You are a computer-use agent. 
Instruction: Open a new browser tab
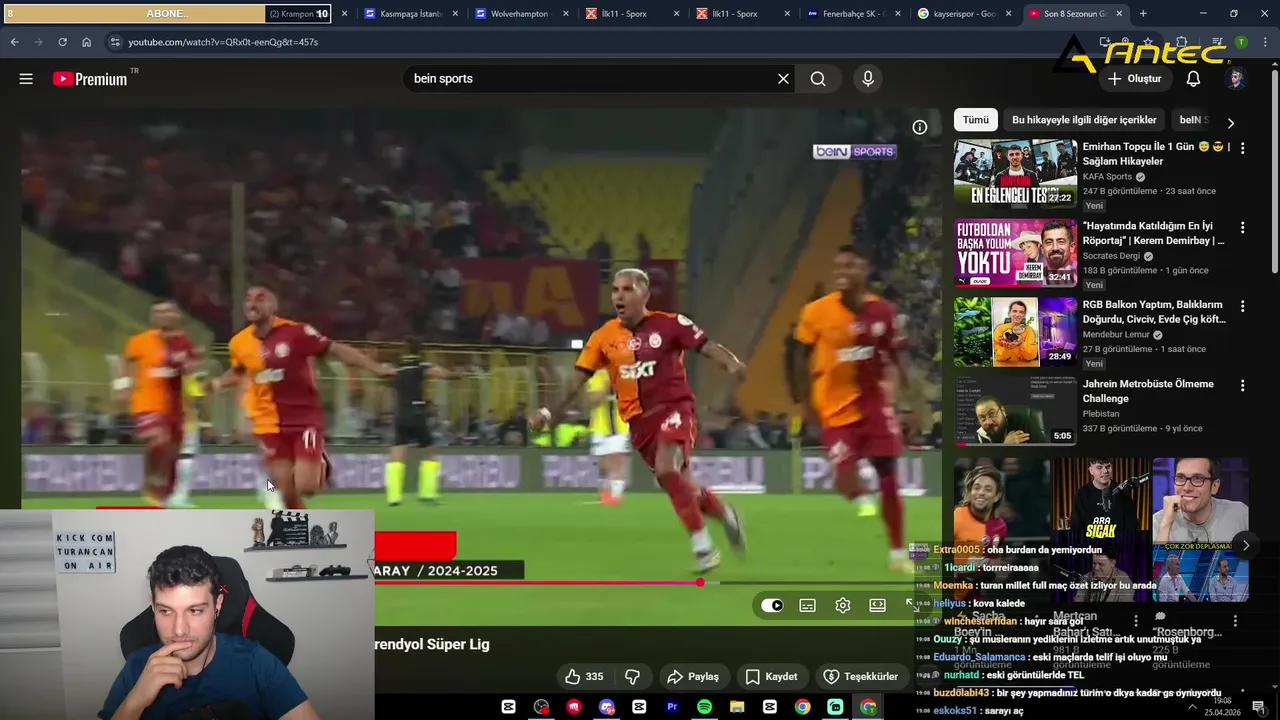[1143, 14]
